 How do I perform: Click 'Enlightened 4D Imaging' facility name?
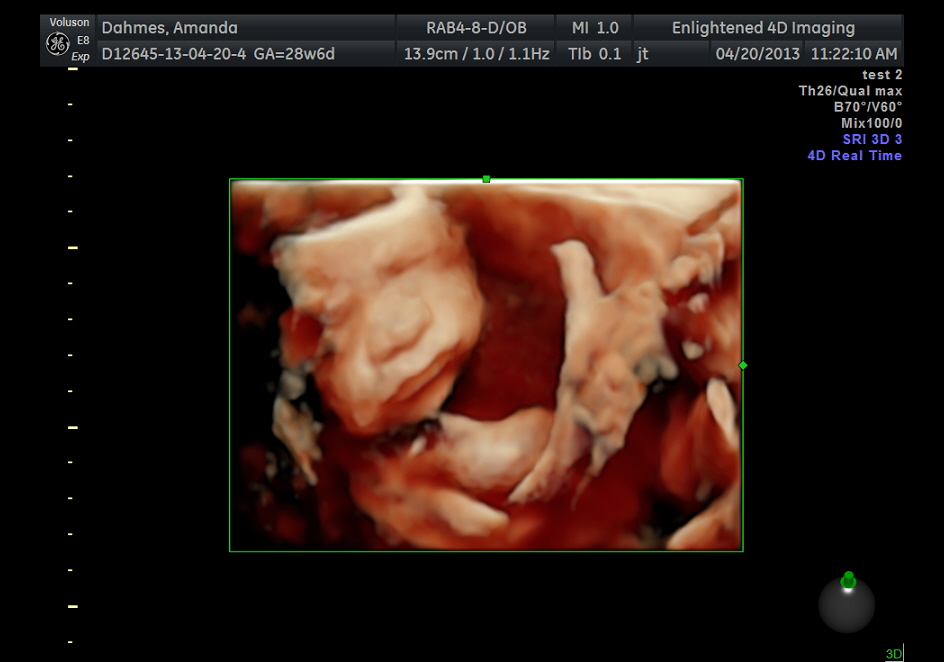pos(763,28)
